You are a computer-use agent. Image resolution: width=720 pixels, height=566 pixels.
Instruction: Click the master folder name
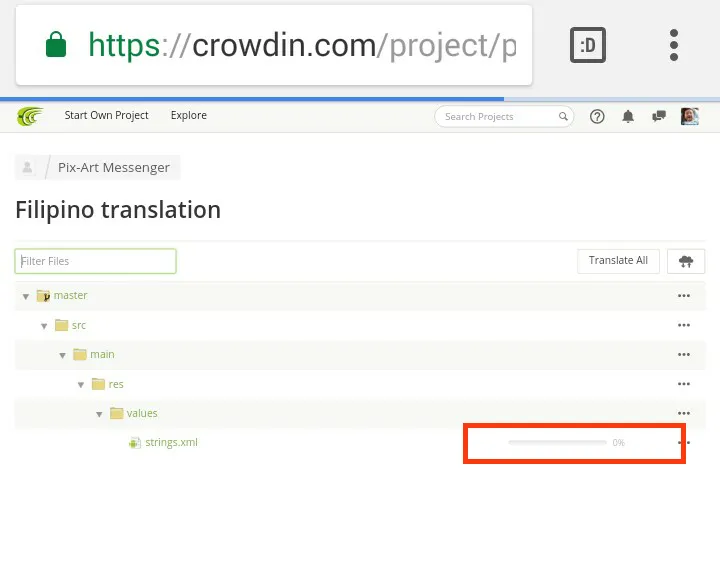[x=70, y=295]
